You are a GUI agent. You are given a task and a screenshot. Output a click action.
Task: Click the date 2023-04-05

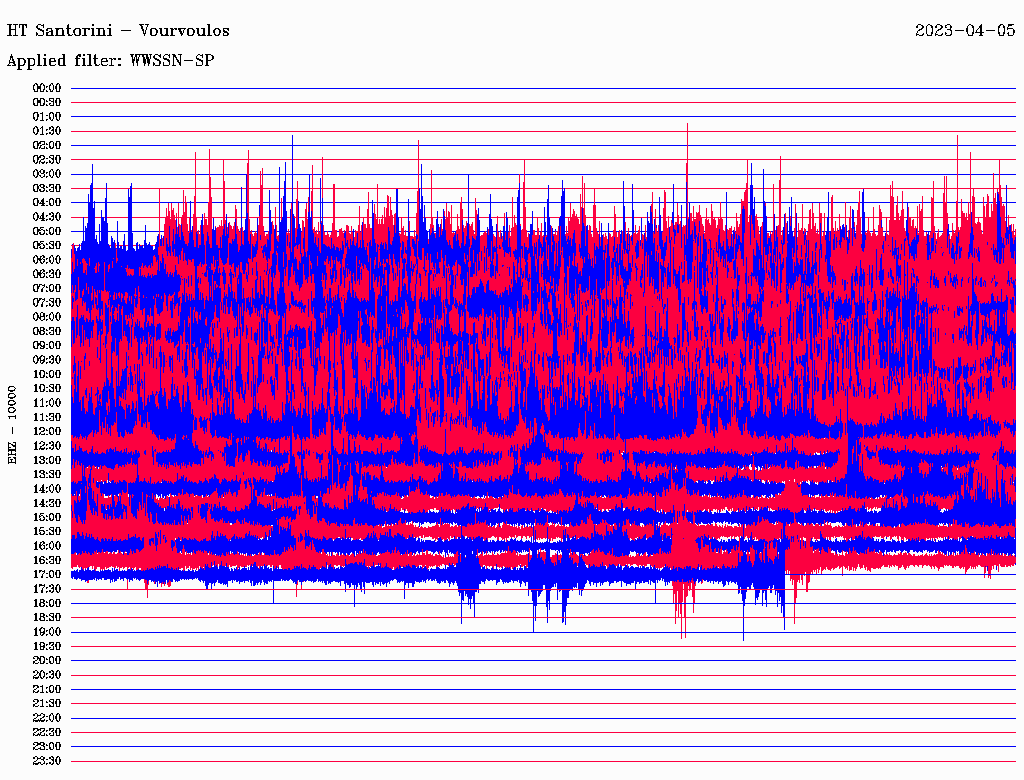tap(965, 31)
